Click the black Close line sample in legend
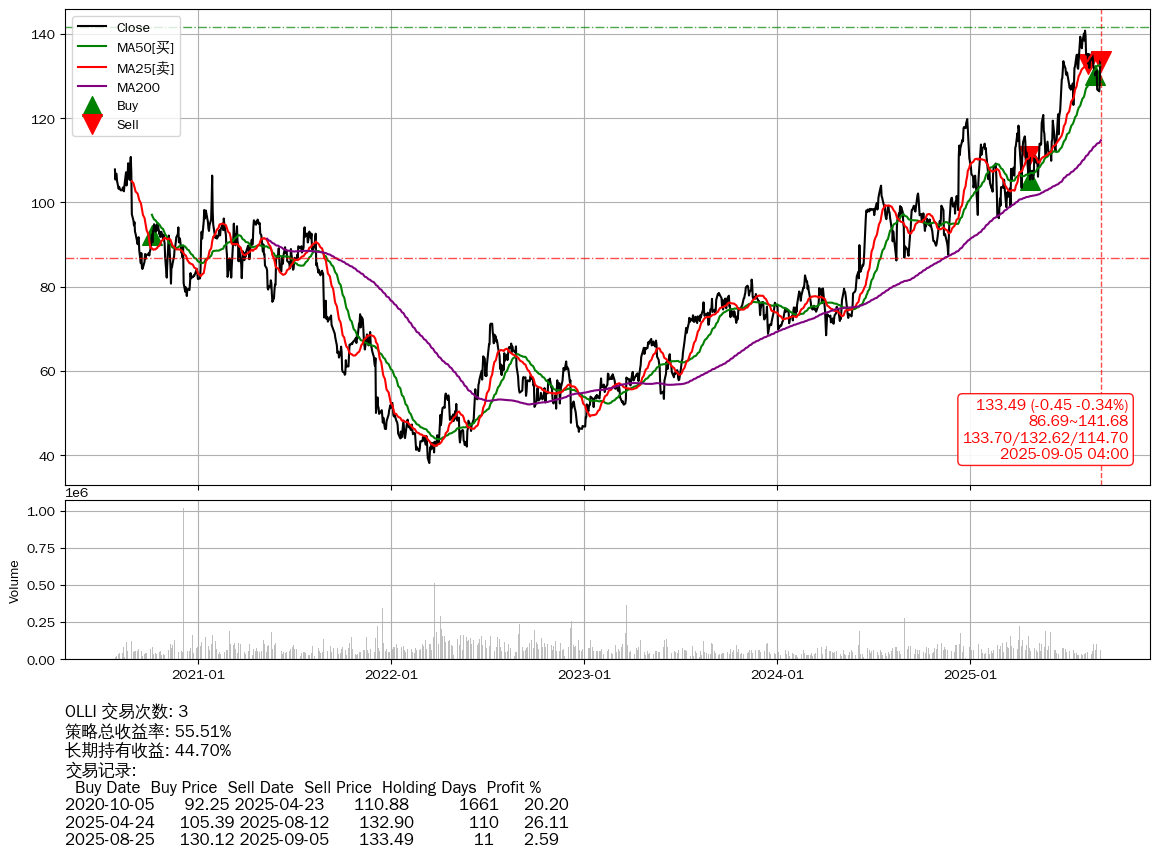Viewport: 1160px width, 857px height. tap(92, 28)
